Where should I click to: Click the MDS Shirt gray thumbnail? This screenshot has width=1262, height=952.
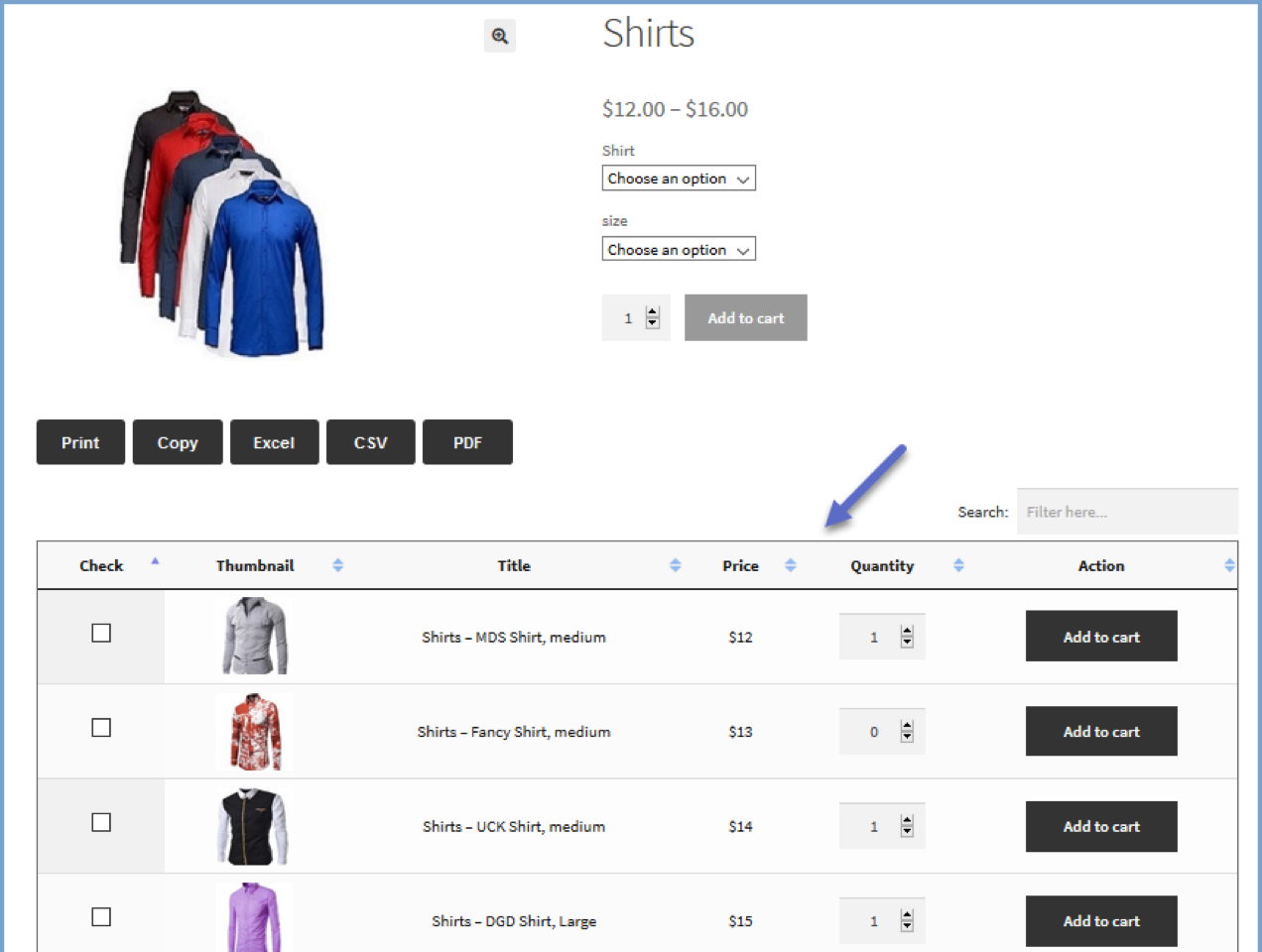(x=255, y=636)
